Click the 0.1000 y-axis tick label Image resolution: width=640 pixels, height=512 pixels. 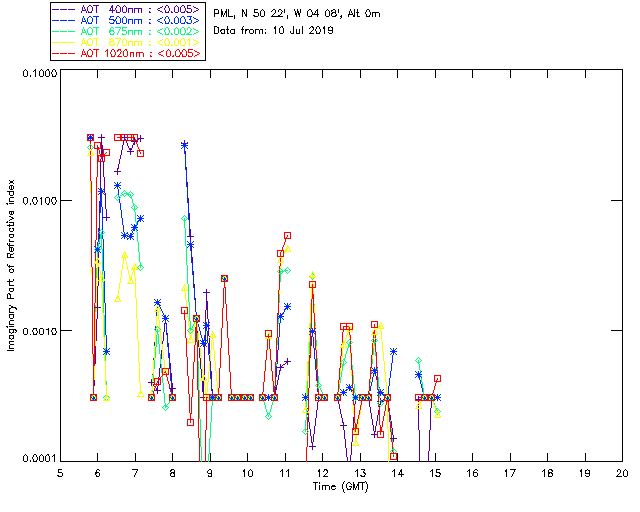[x=38, y=75]
